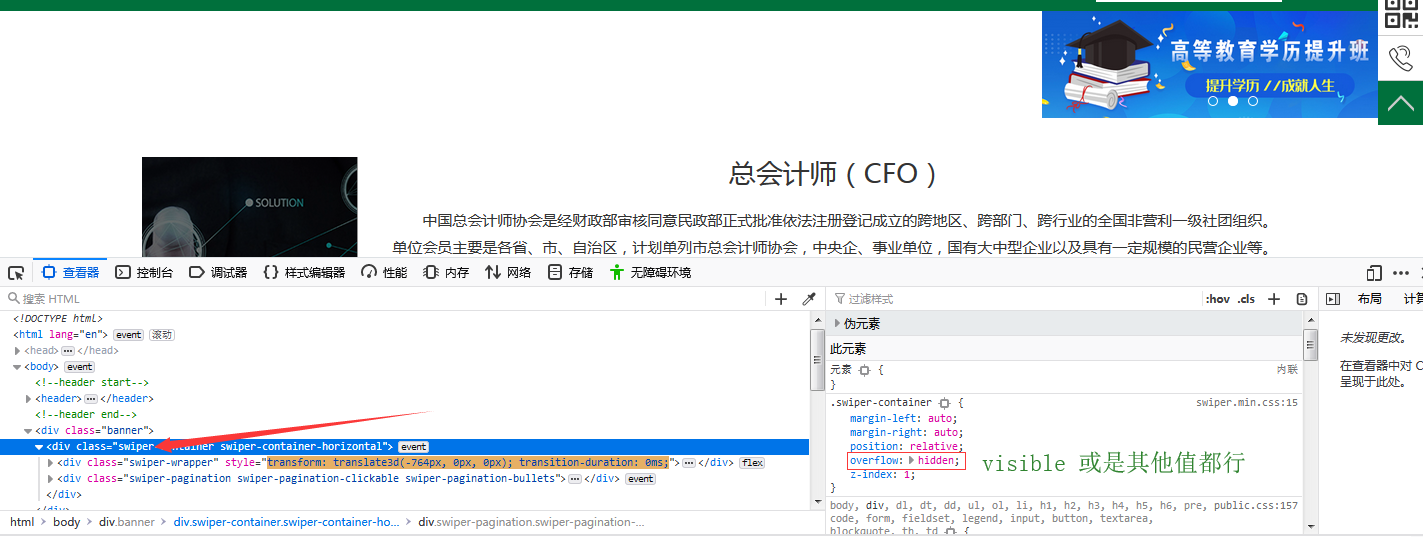Select html in the breadcrumb bar
The width and height of the screenshot is (1423, 537).
point(22,522)
